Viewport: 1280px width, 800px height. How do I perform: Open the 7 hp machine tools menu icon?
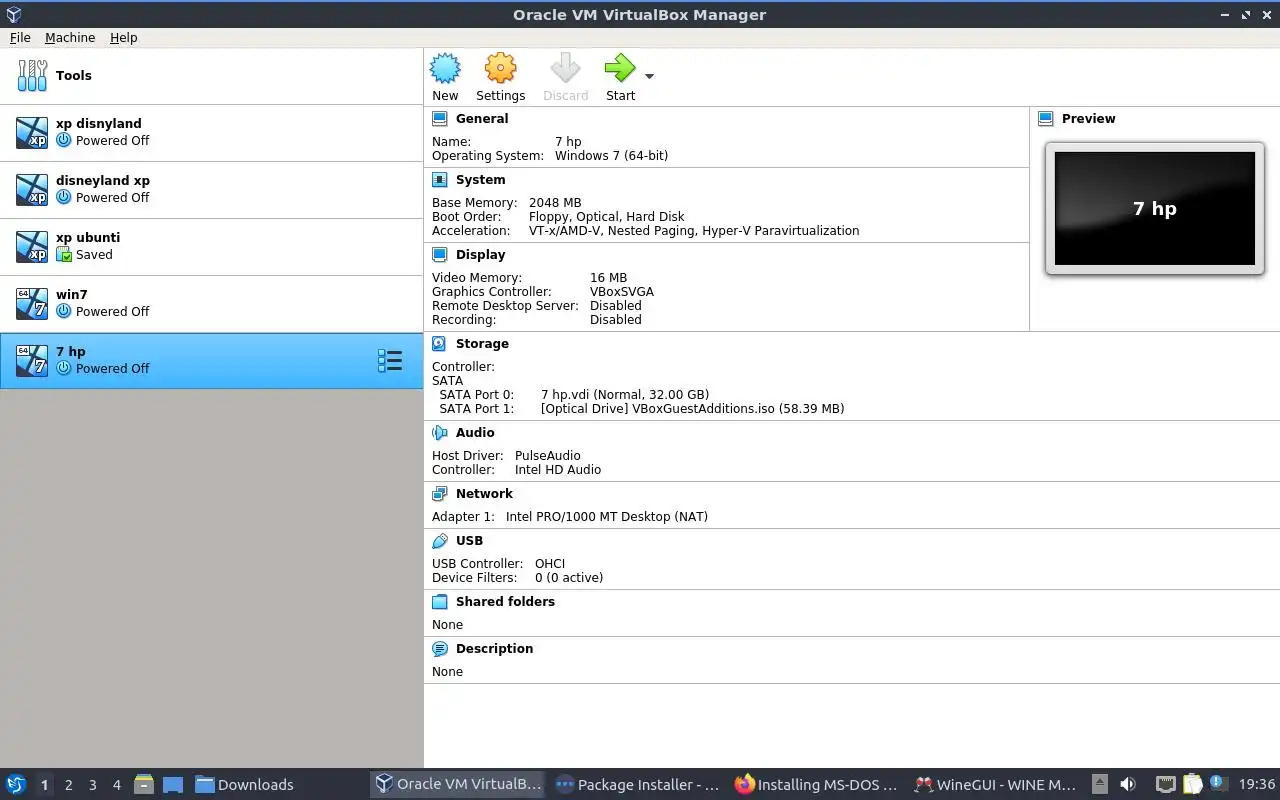[390, 361]
